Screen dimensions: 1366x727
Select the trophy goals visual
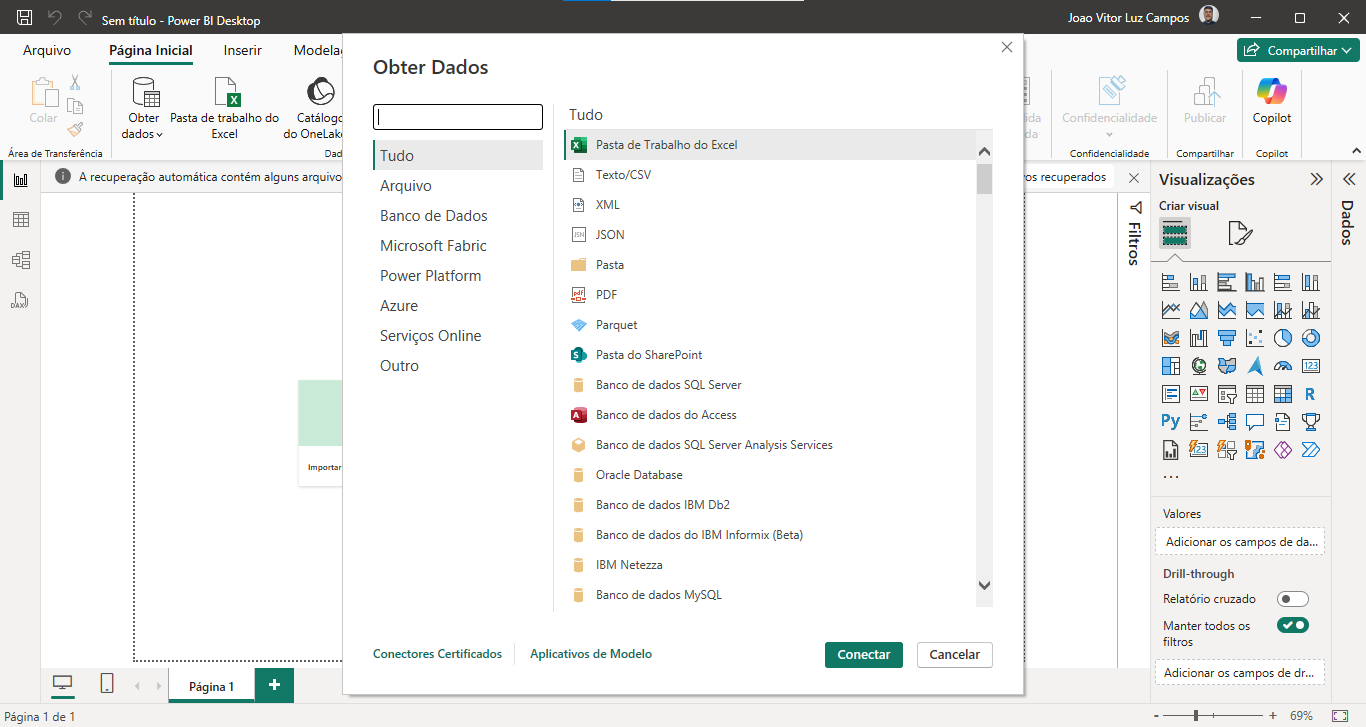coord(1311,422)
